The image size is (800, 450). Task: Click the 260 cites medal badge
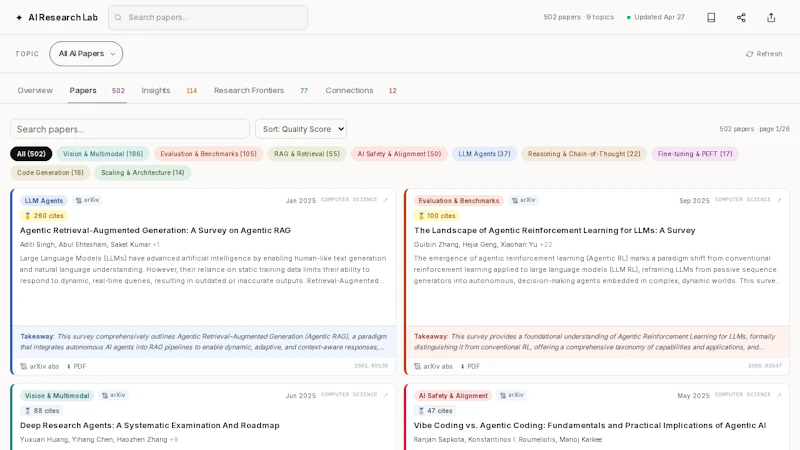[x=44, y=216]
